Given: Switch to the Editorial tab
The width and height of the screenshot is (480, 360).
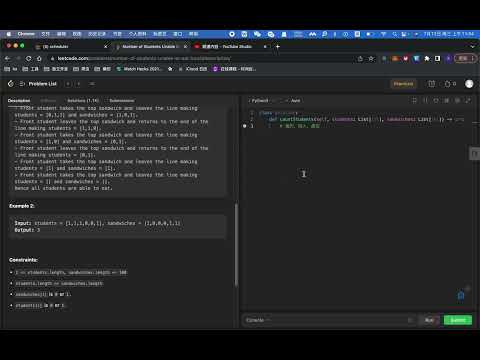Looking at the screenshot, I should (x=48, y=100).
